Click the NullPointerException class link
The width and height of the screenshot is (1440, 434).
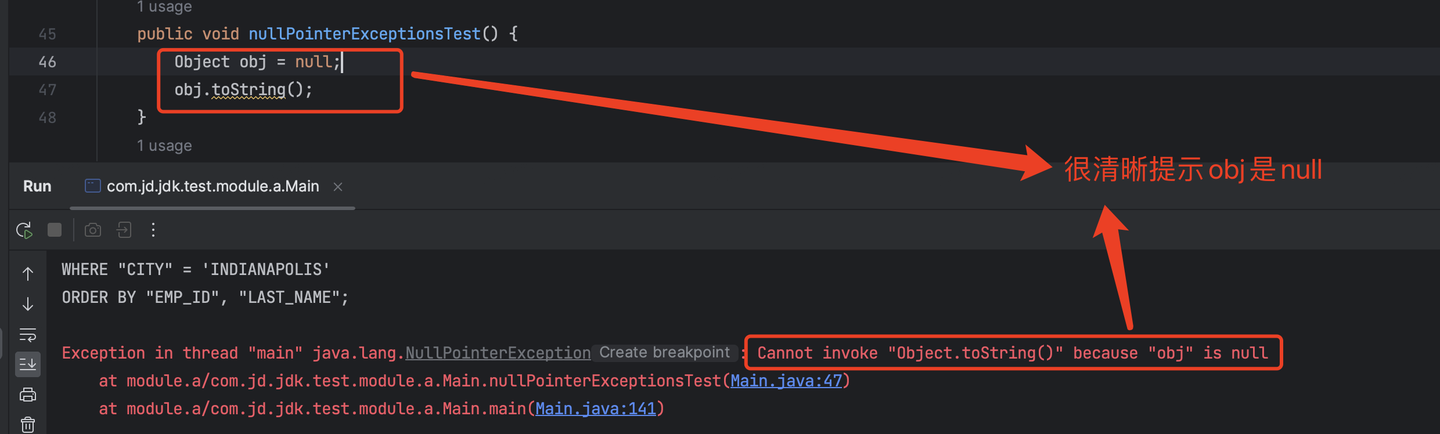click(x=498, y=353)
